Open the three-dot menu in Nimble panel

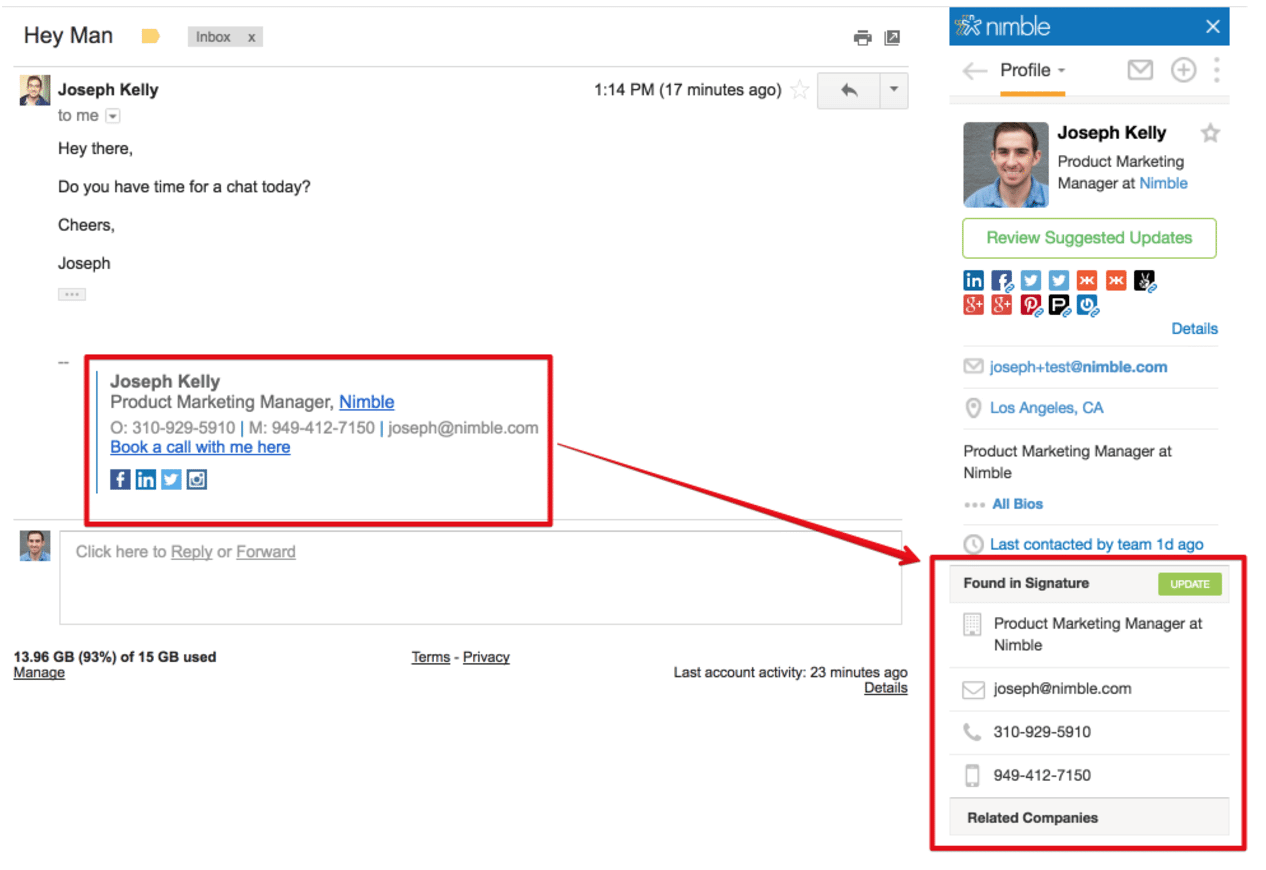click(1216, 70)
